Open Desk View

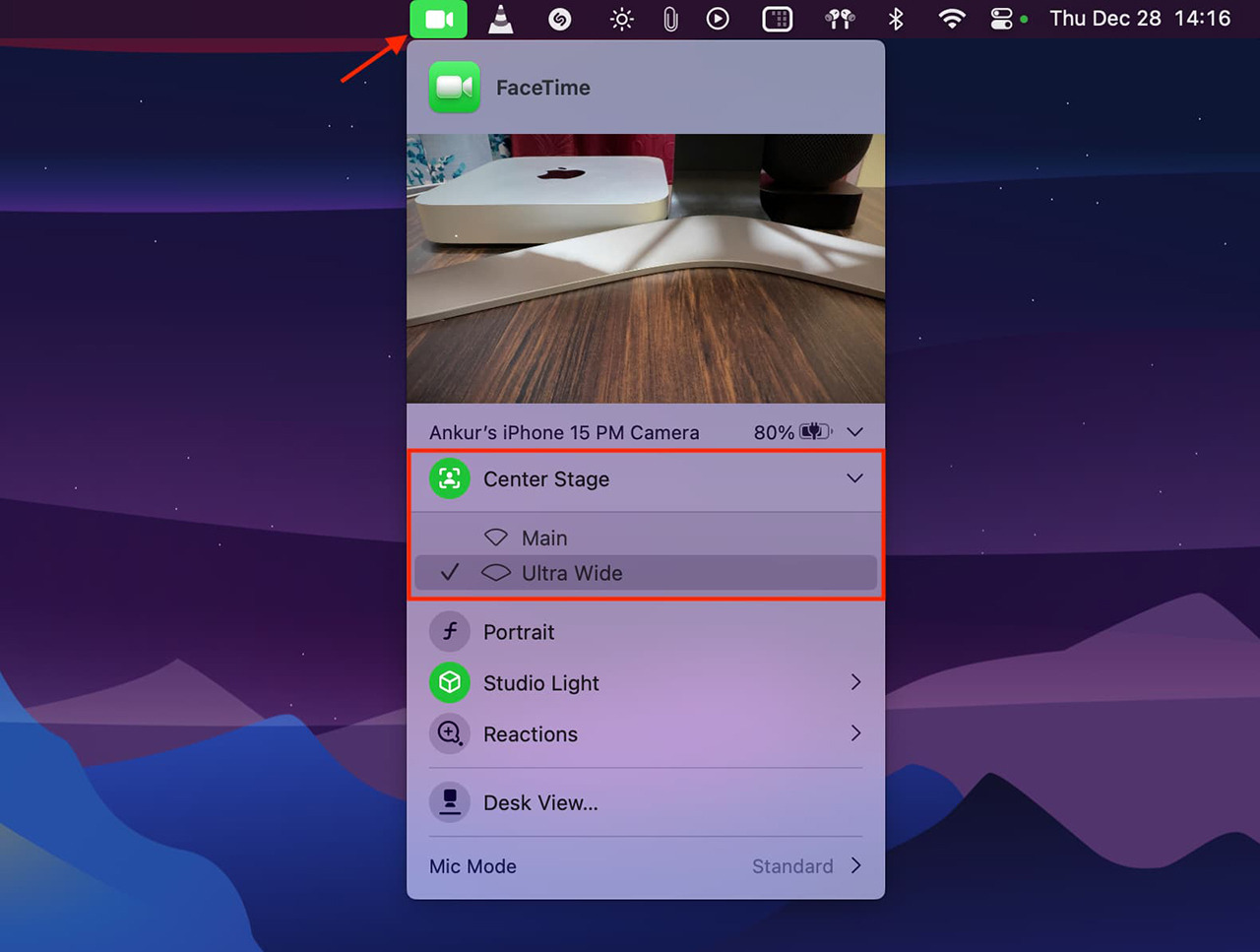539,803
